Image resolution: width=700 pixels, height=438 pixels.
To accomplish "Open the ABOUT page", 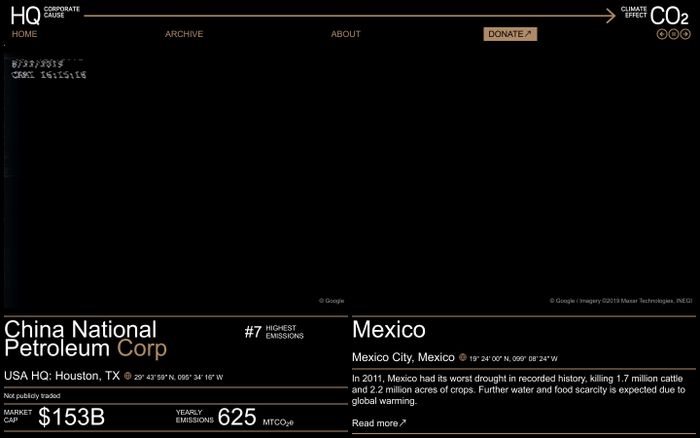I will [x=346, y=34].
